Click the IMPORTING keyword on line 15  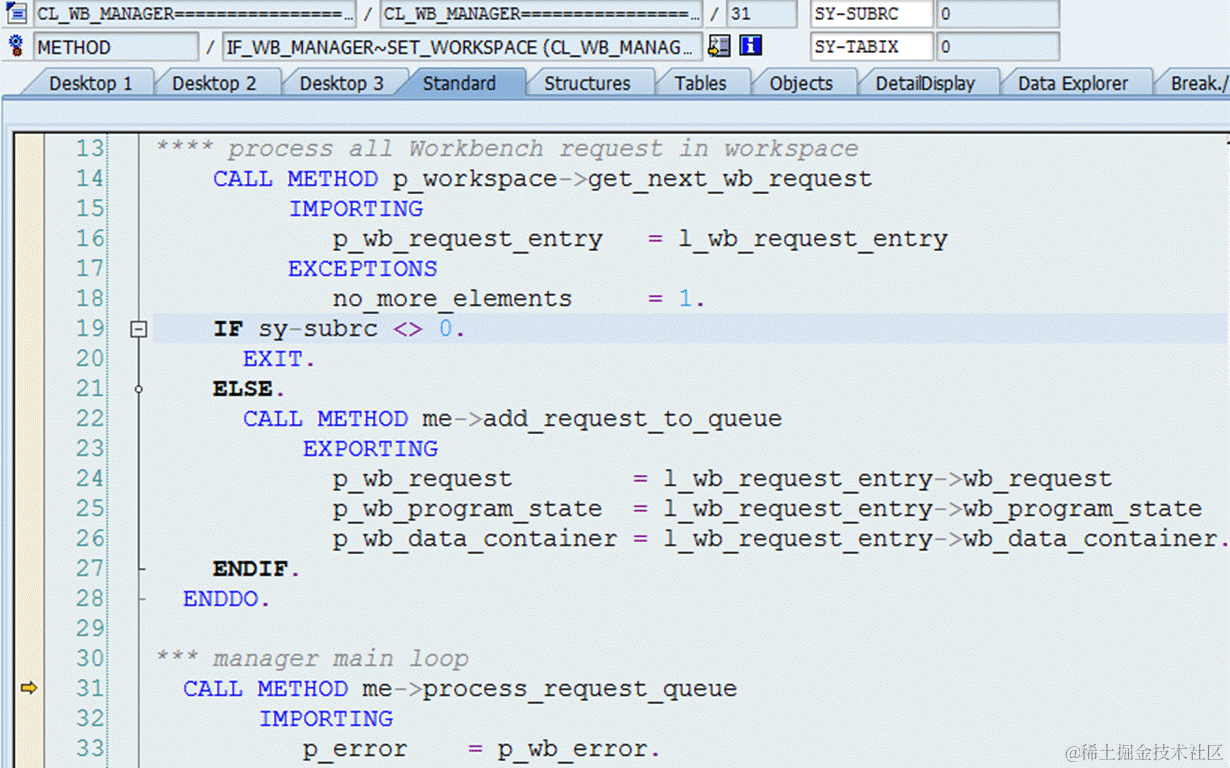[x=356, y=208]
